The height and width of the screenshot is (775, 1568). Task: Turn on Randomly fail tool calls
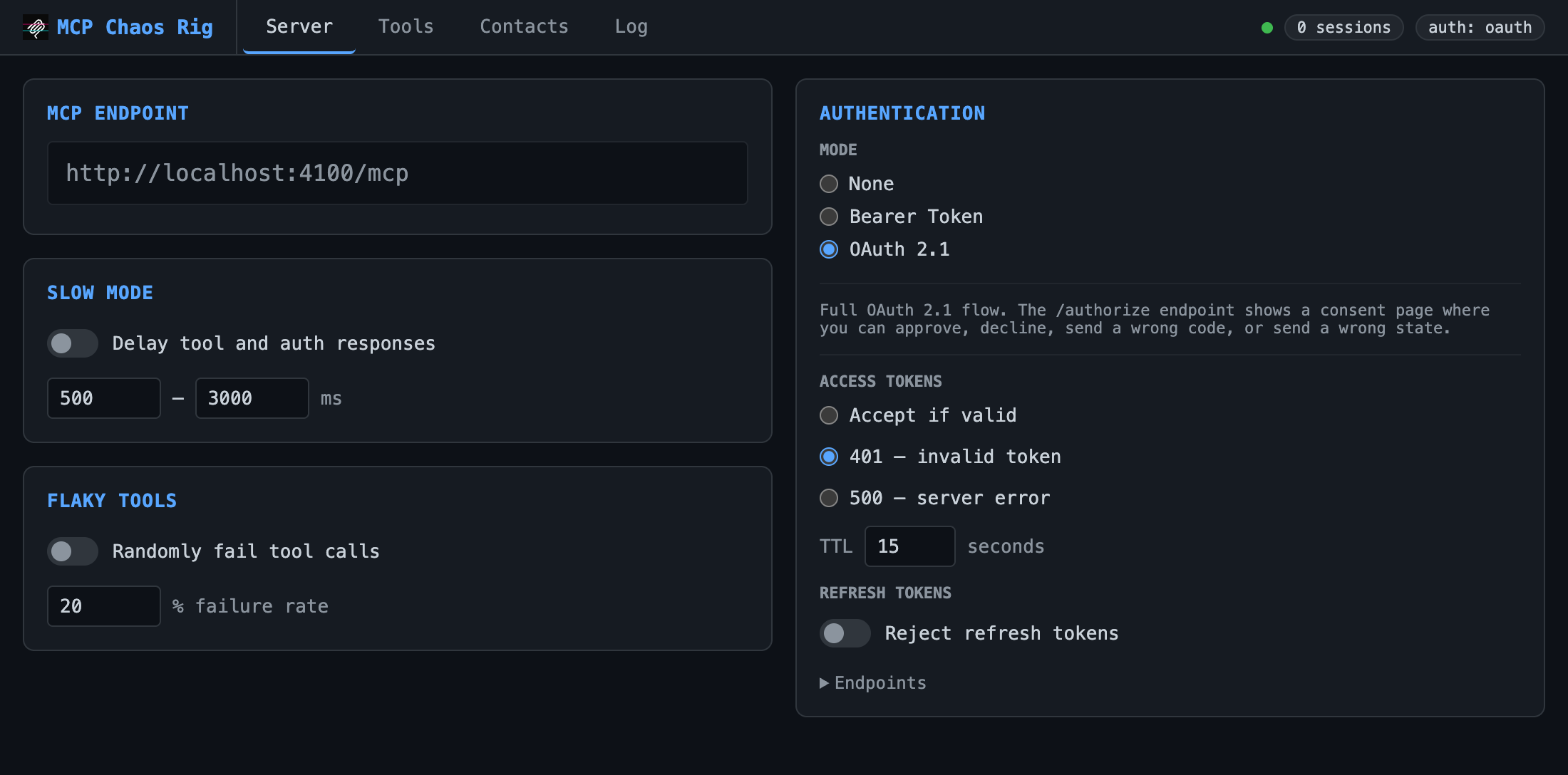(72, 551)
